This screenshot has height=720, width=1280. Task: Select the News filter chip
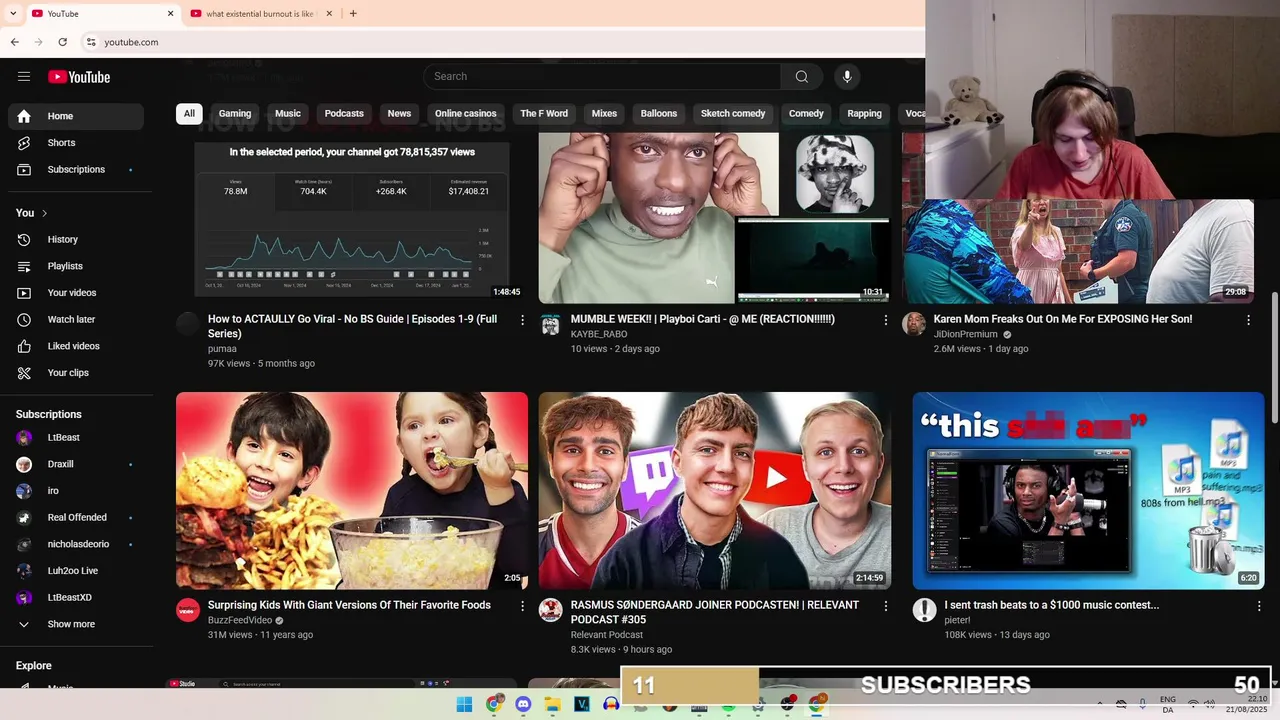pos(399,114)
